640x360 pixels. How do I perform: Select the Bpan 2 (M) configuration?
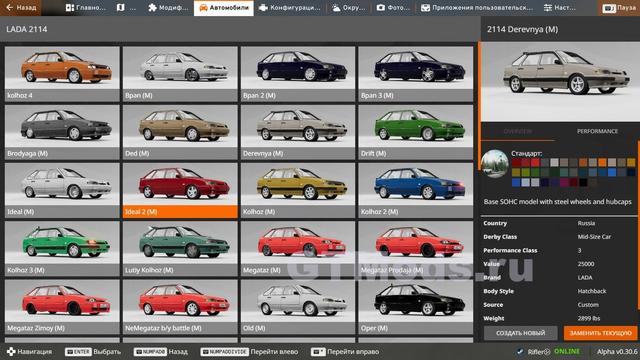coord(298,74)
